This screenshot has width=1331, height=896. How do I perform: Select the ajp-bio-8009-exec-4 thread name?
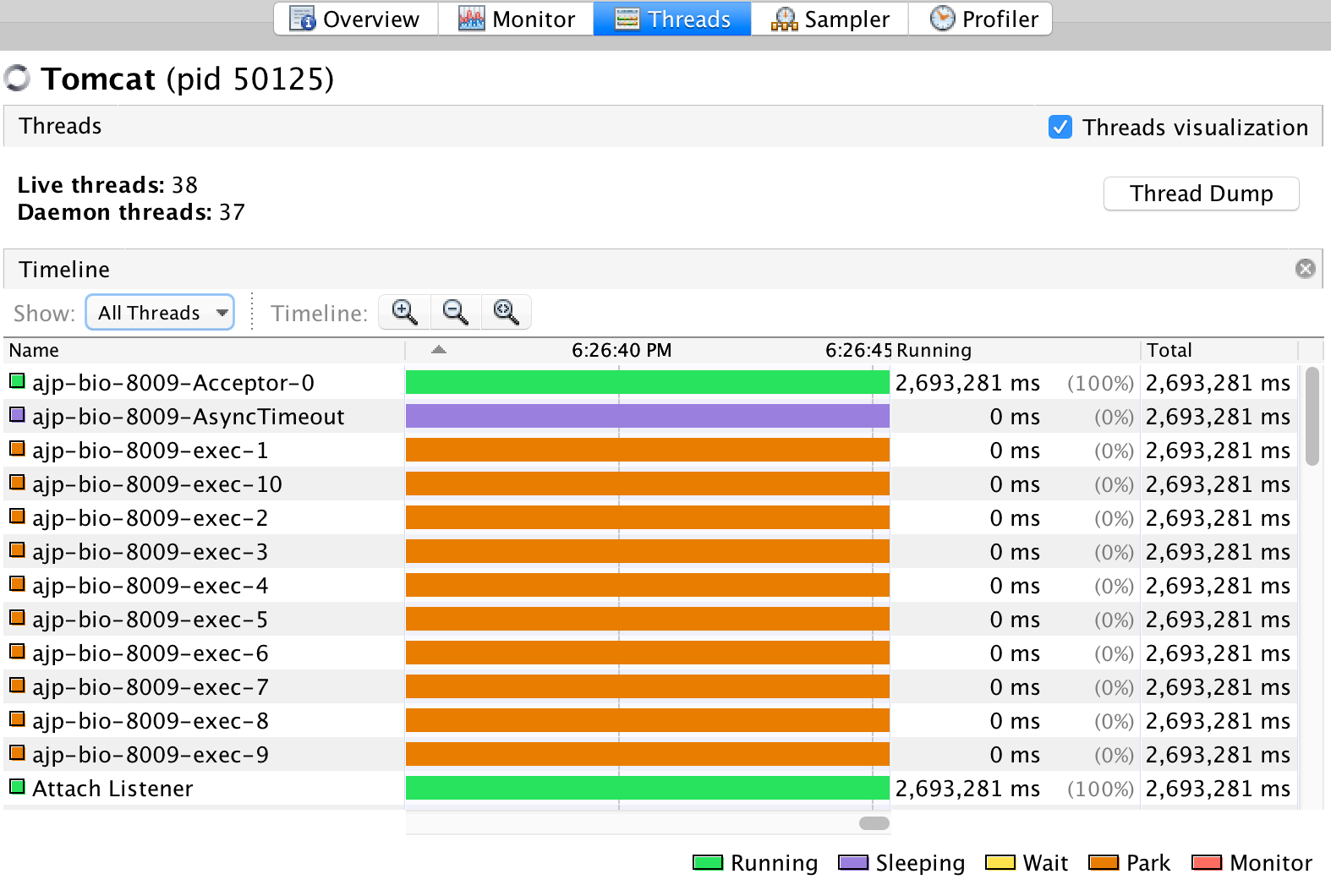(151, 586)
